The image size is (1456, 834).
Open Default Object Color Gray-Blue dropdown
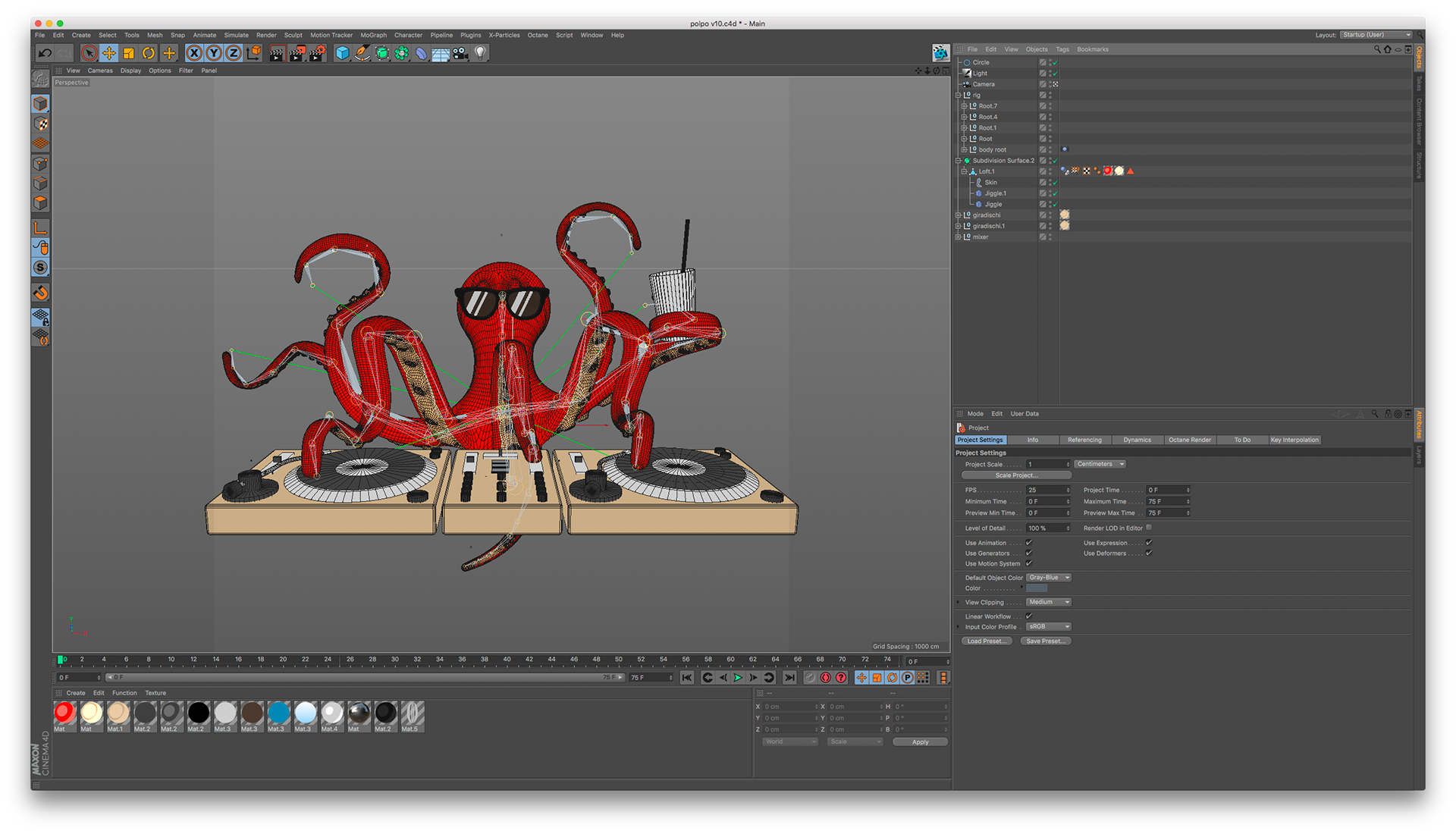tap(1049, 578)
